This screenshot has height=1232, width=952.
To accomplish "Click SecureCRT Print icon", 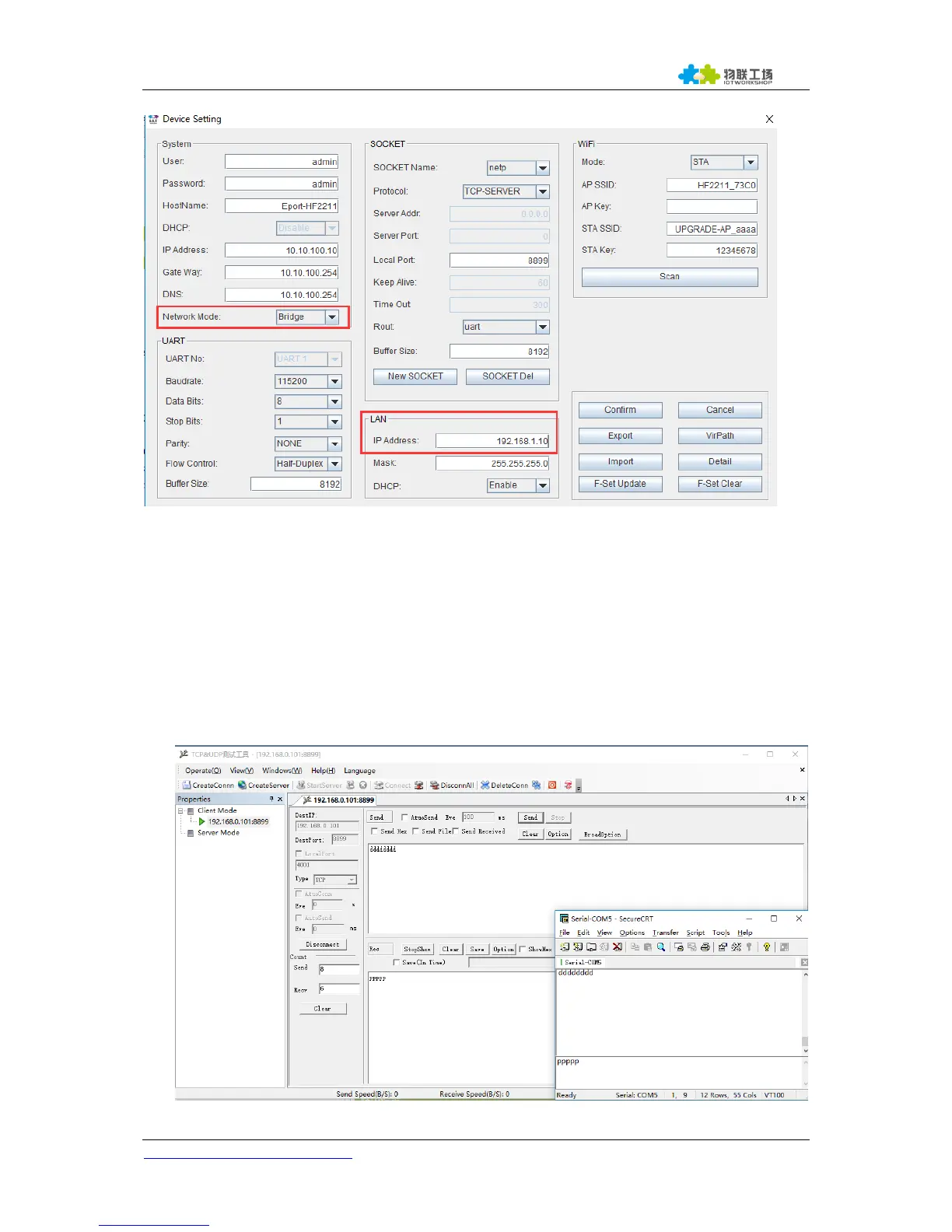I will pos(705,947).
